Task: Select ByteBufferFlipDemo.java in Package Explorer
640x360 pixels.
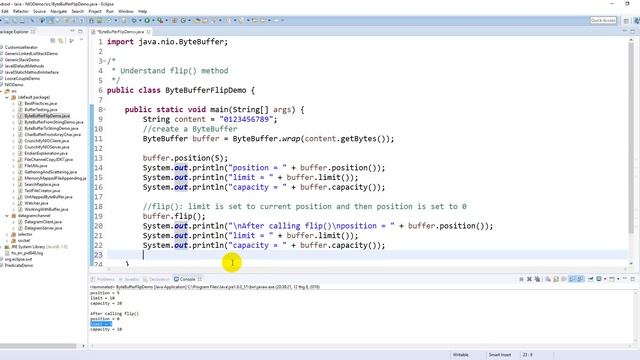Action: tap(47, 116)
